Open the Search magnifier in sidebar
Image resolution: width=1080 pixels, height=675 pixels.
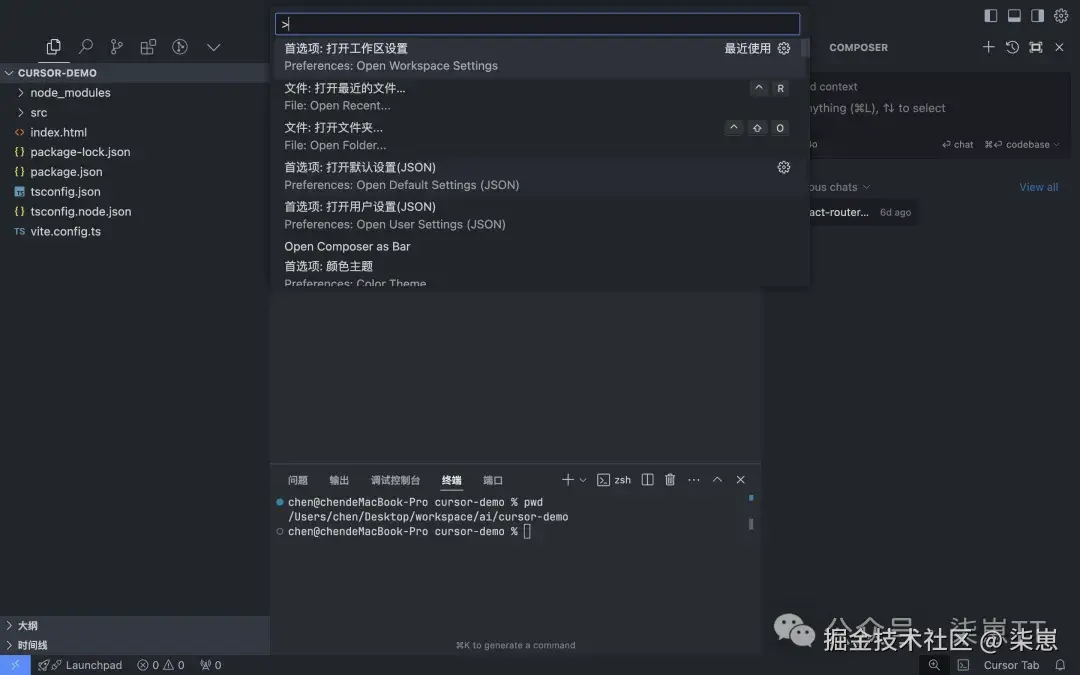(85, 47)
